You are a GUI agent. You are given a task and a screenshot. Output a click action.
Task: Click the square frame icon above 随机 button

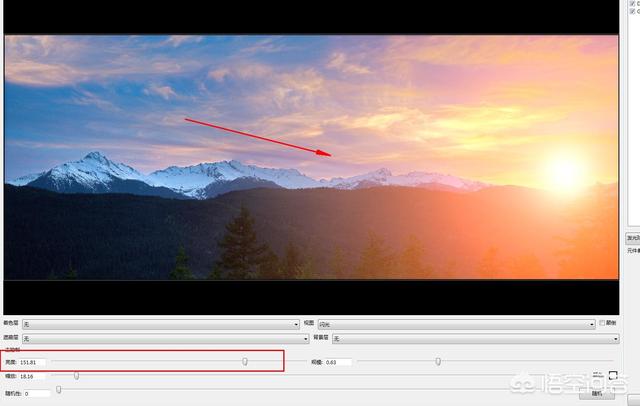click(613, 375)
